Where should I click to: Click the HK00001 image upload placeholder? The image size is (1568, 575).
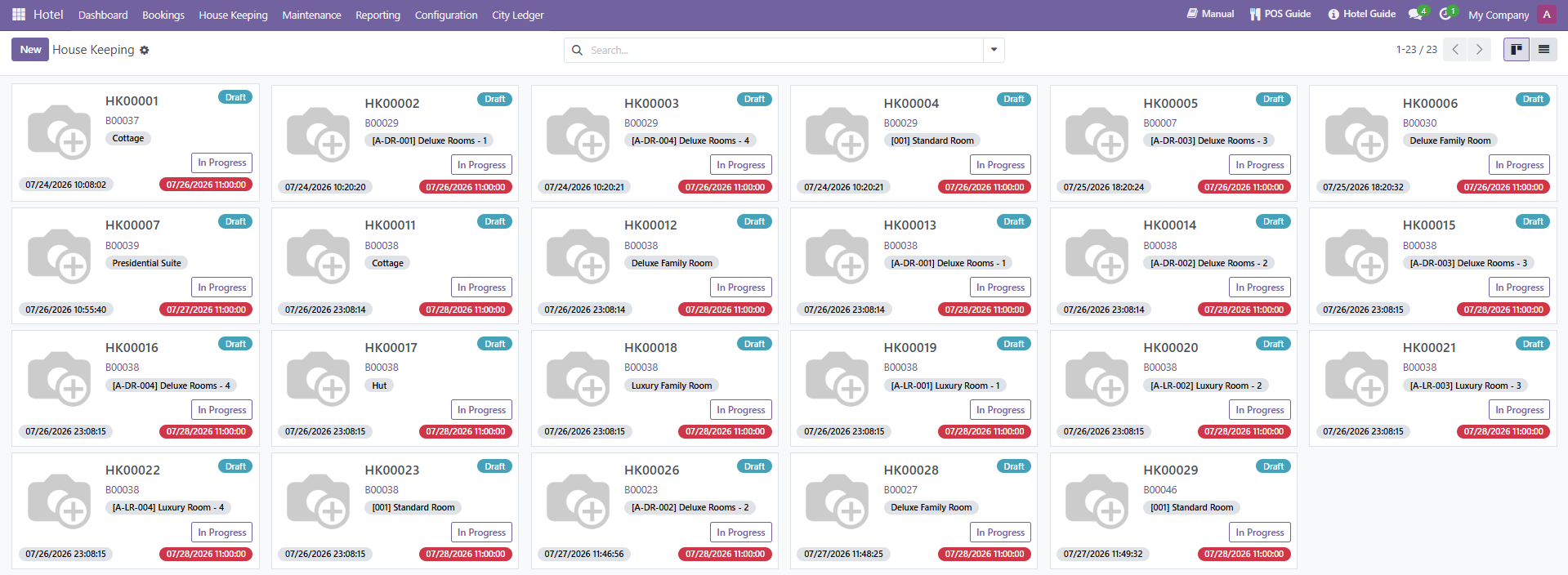pyautogui.click(x=60, y=131)
